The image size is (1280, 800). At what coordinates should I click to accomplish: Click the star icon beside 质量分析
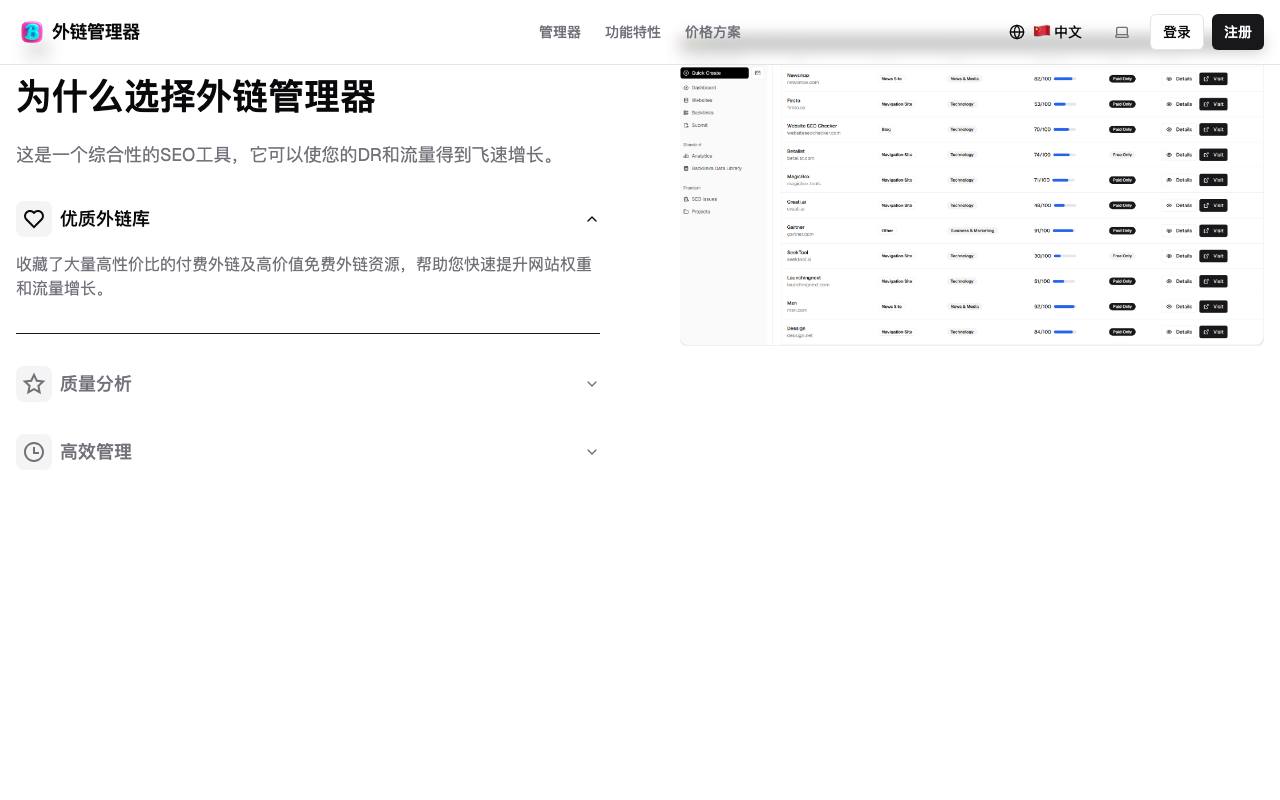(34, 384)
